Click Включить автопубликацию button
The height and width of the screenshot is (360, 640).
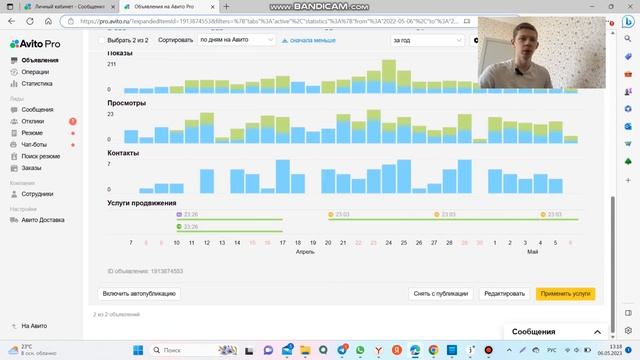[139, 293]
